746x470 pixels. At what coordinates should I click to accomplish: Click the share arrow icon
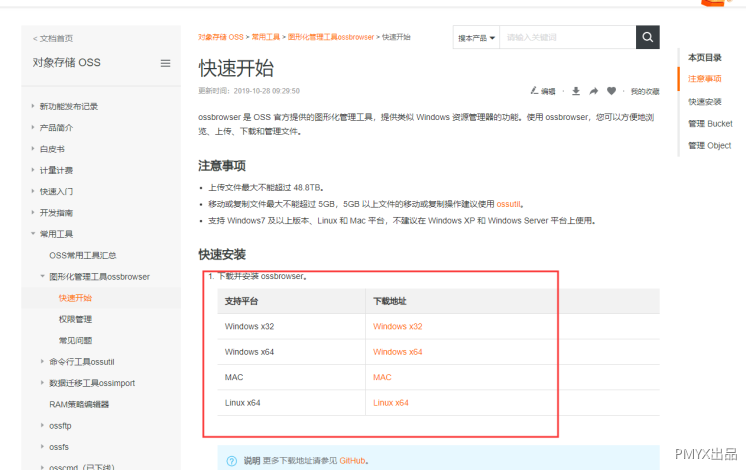point(593,91)
